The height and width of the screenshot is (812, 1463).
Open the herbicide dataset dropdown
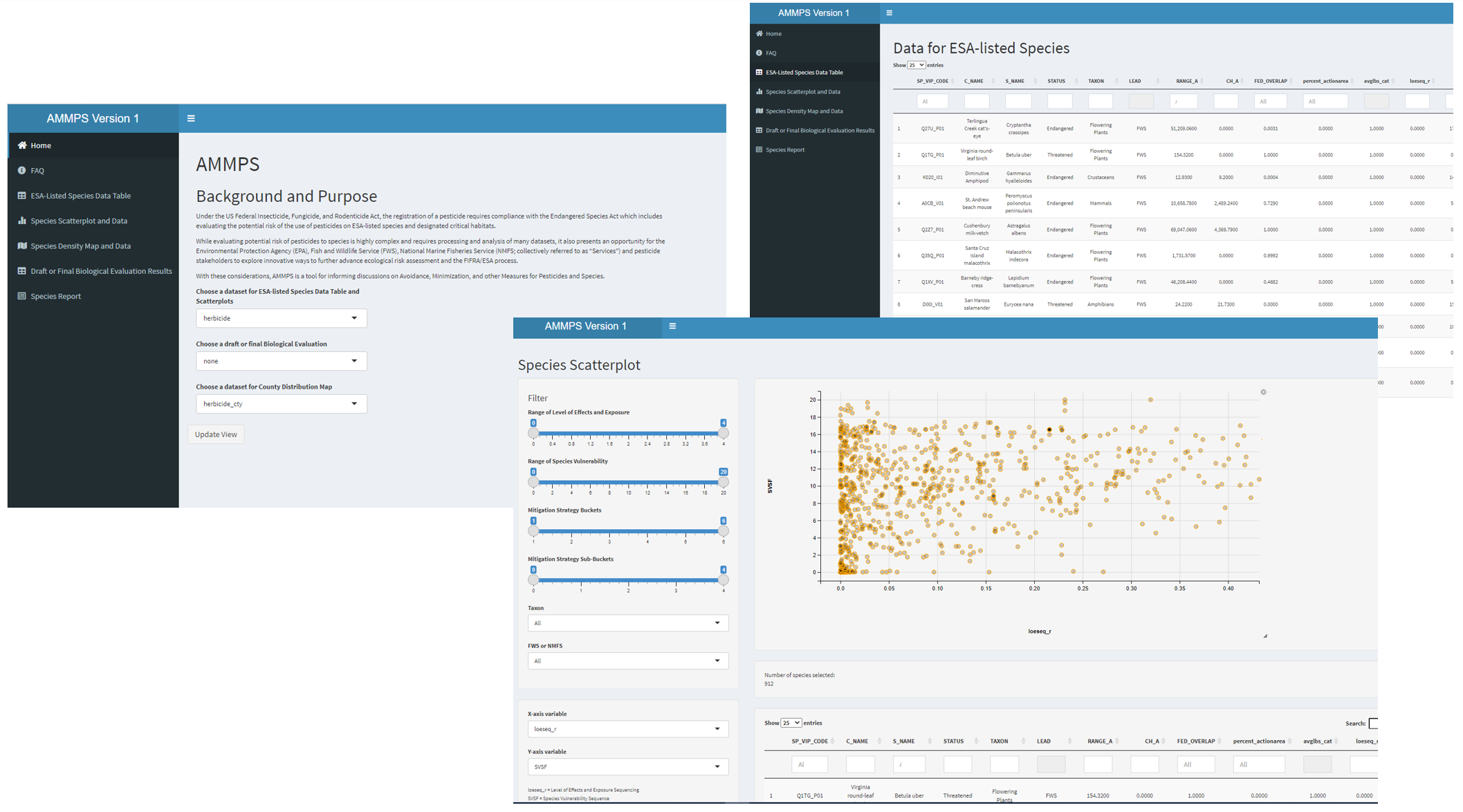tap(281, 318)
